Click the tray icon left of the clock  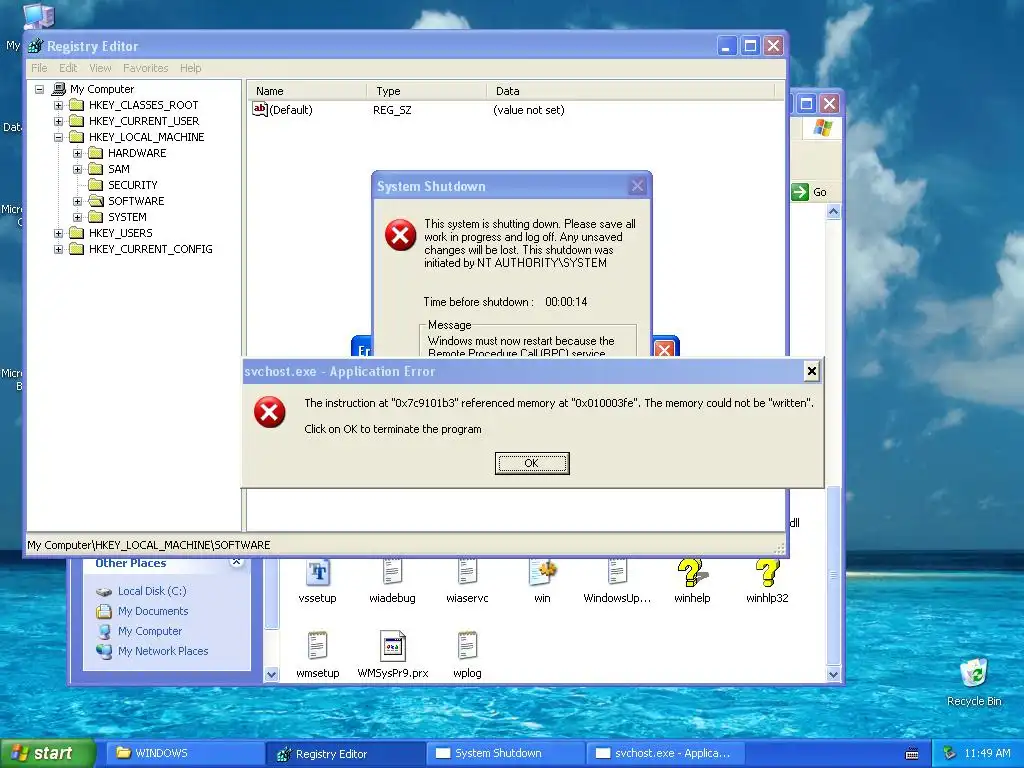(950, 753)
